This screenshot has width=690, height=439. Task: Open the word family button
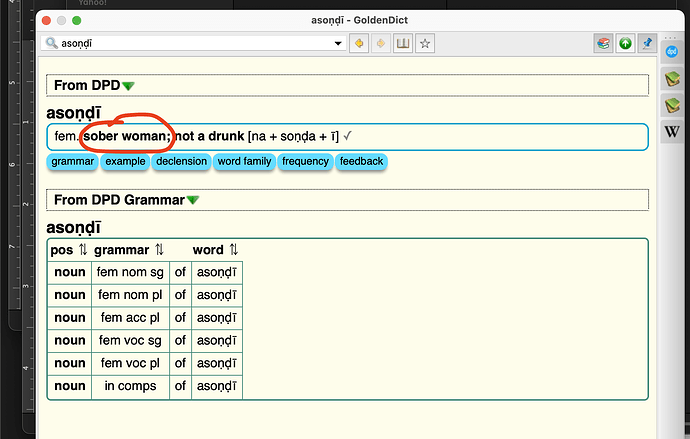[244, 161]
